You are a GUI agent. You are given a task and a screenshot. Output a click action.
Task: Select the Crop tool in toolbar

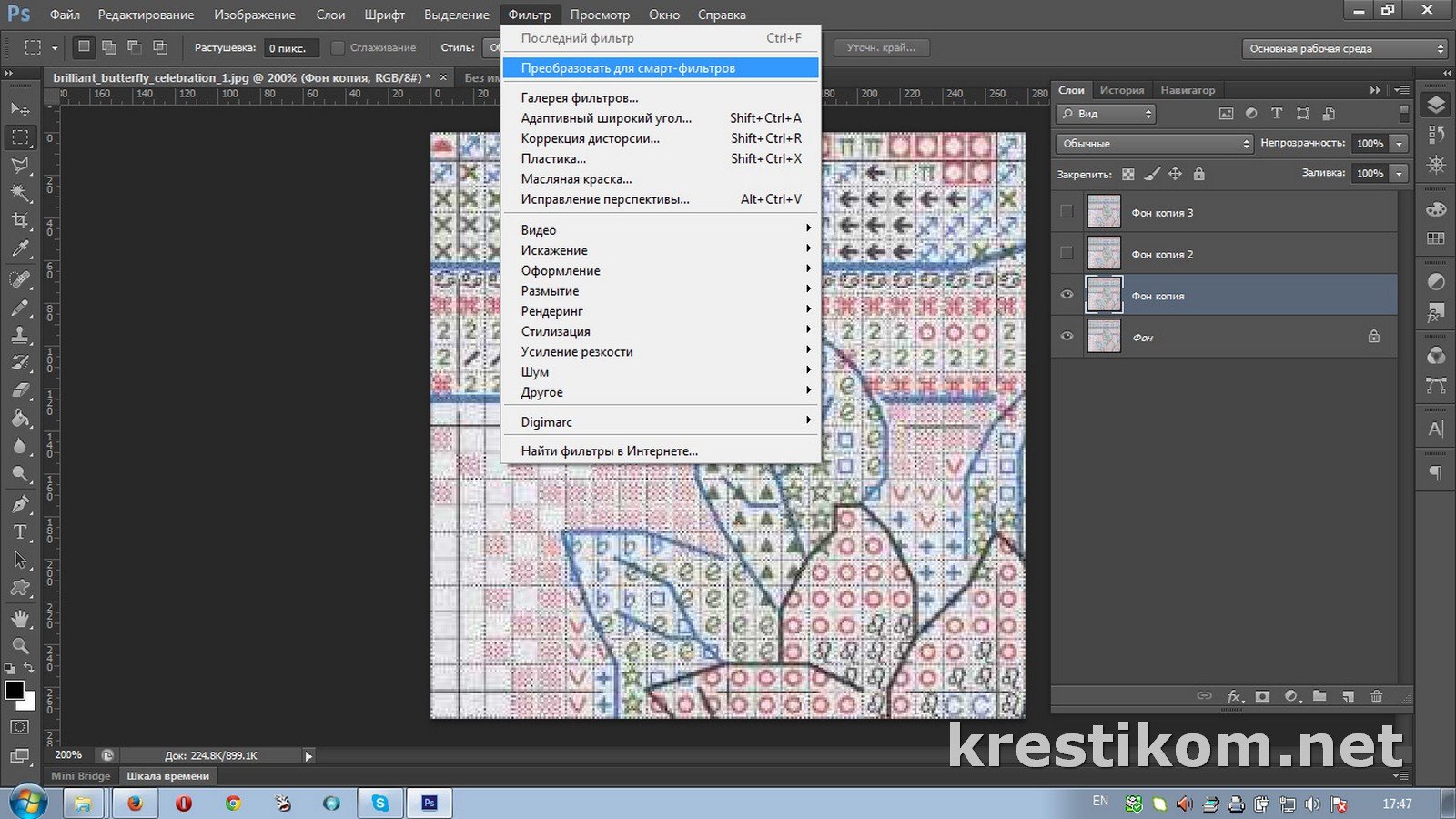click(x=20, y=221)
